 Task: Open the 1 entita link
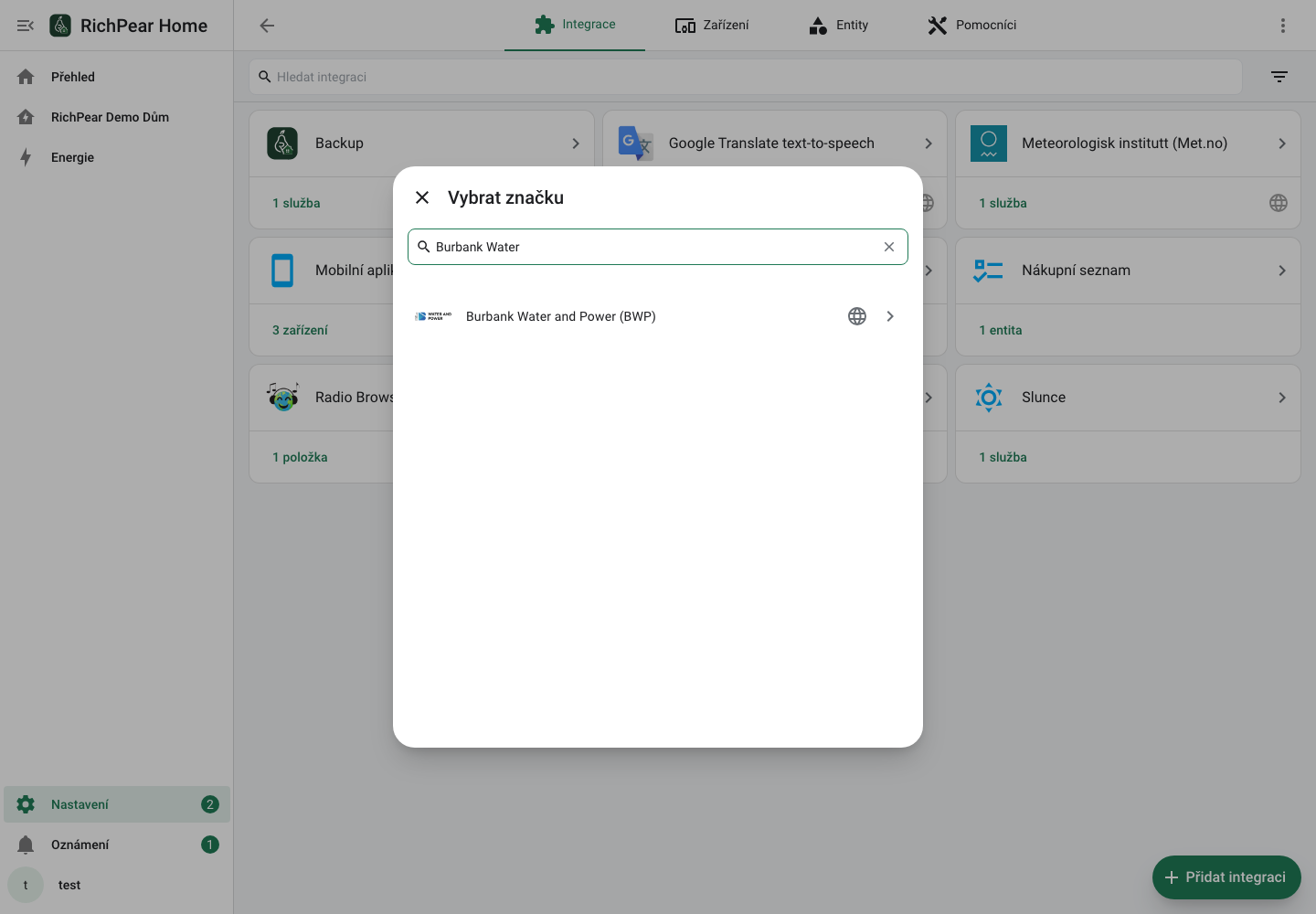pyautogui.click(x=1001, y=330)
